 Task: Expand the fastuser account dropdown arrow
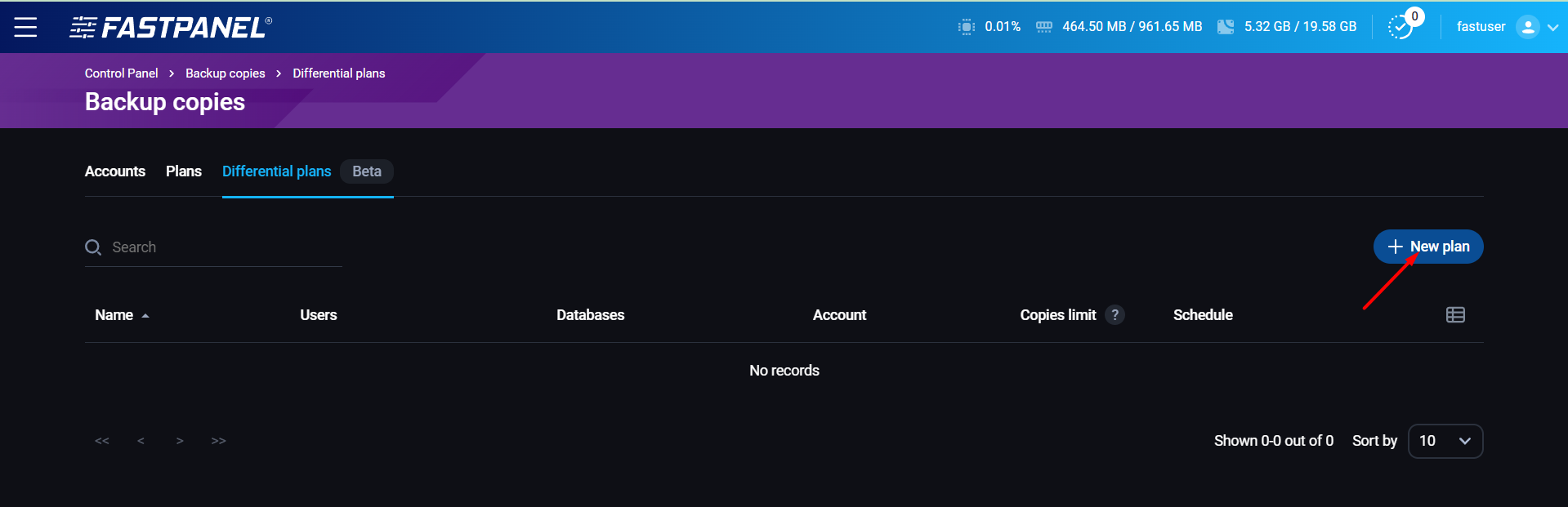coord(1552,27)
